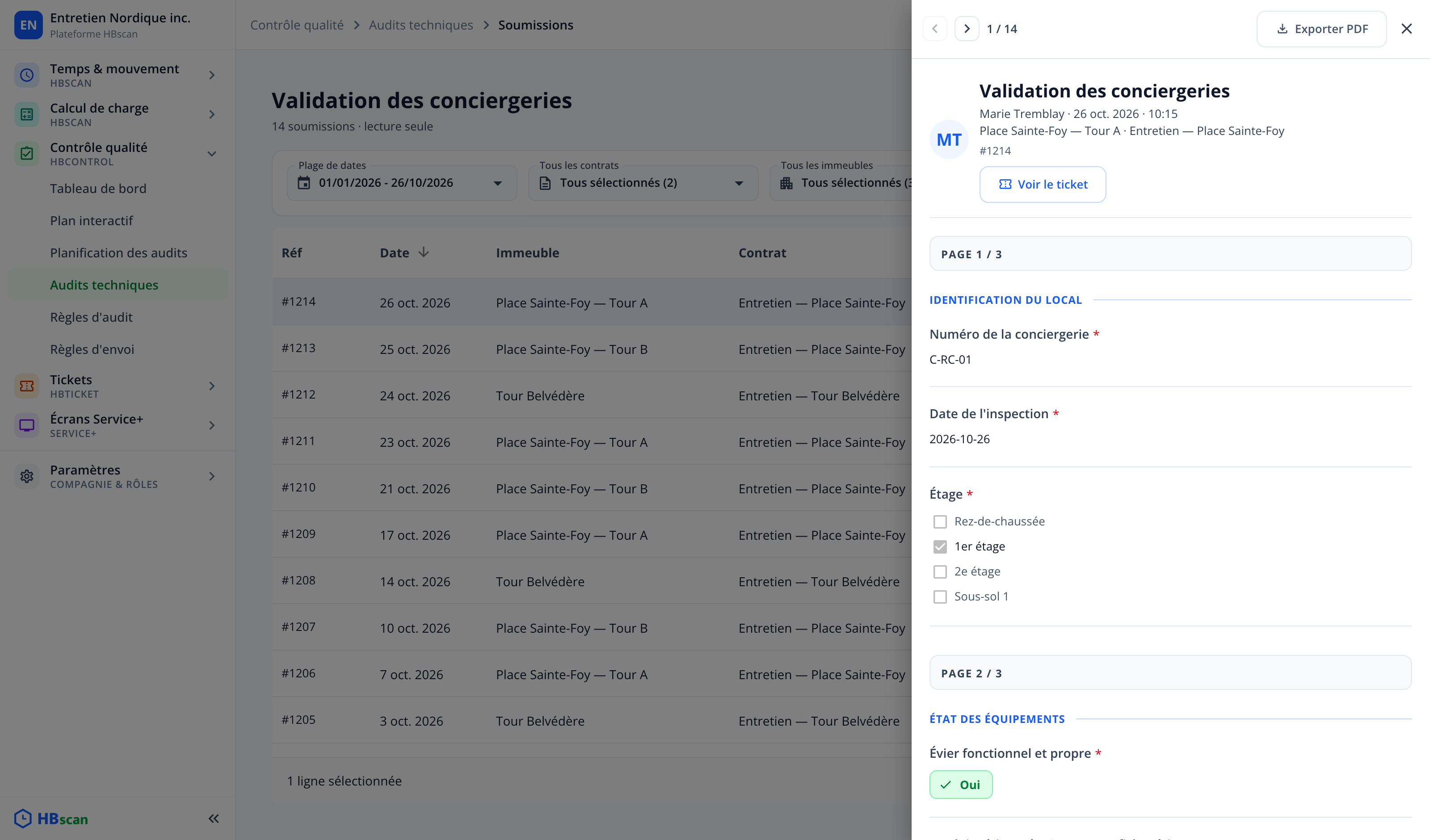Viewport: 1430px width, 840px height.
Task: Click the Exporter PDF button
Action: click(1321, 29)
